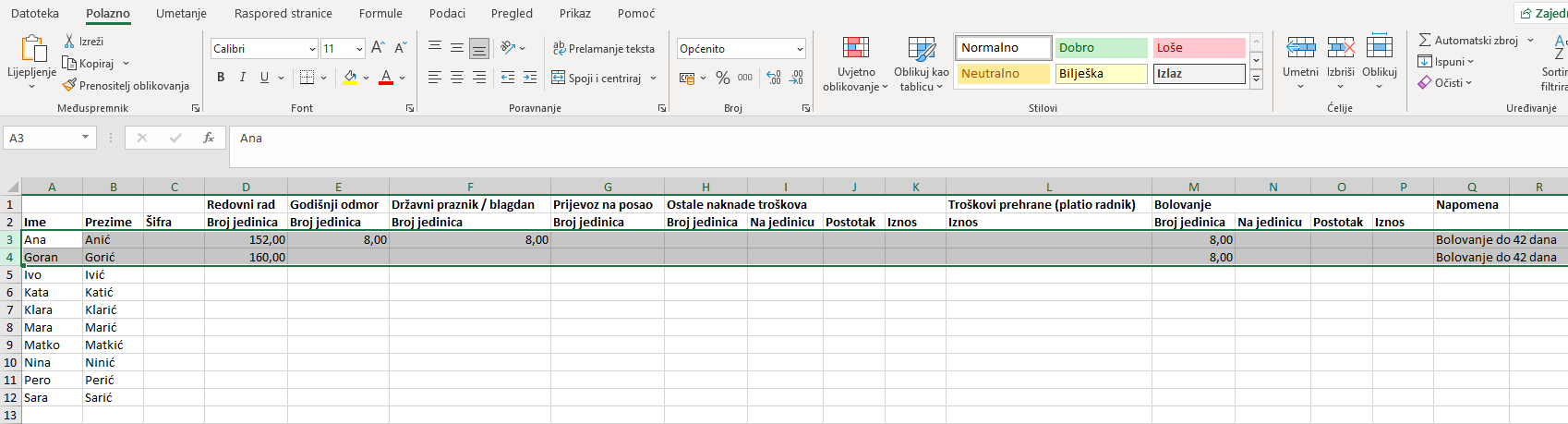1568x424 pixels.
Task: Apply the Neutralno cell style
Action: pos(1004,74)
